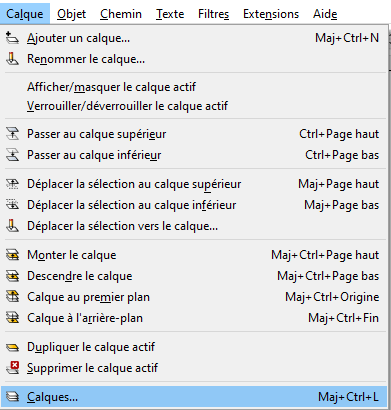Open the Chemin menu
This screenshot has height=410, width=391.
coord(121,14)
